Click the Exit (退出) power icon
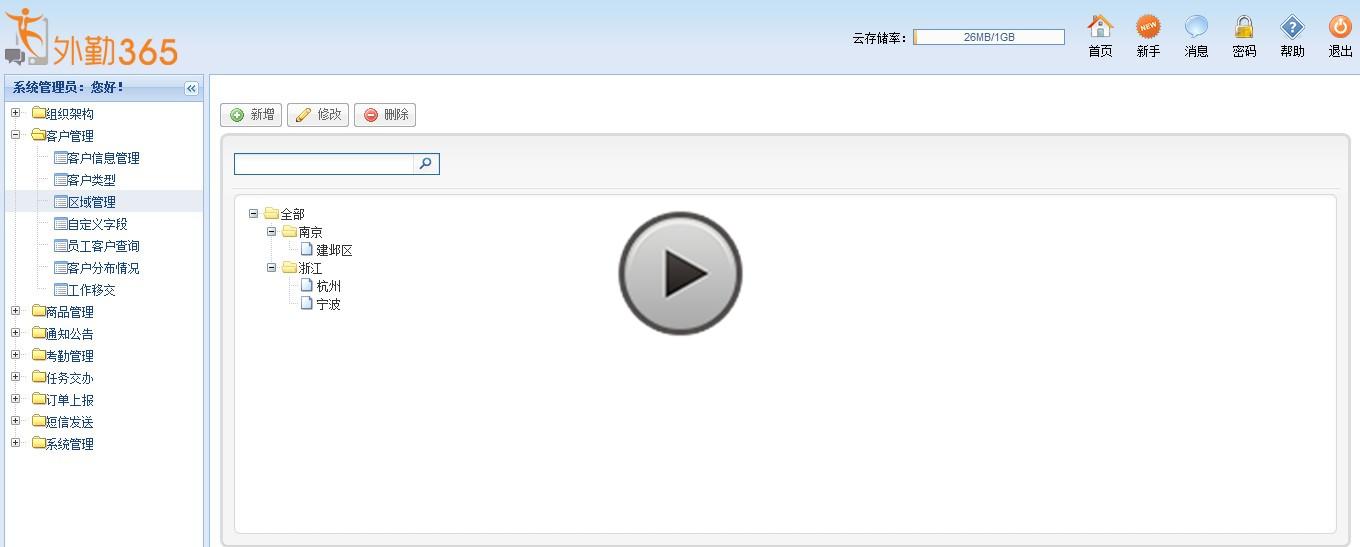Viewport: 1360px width, 547px height. (x=1340, y=27)
